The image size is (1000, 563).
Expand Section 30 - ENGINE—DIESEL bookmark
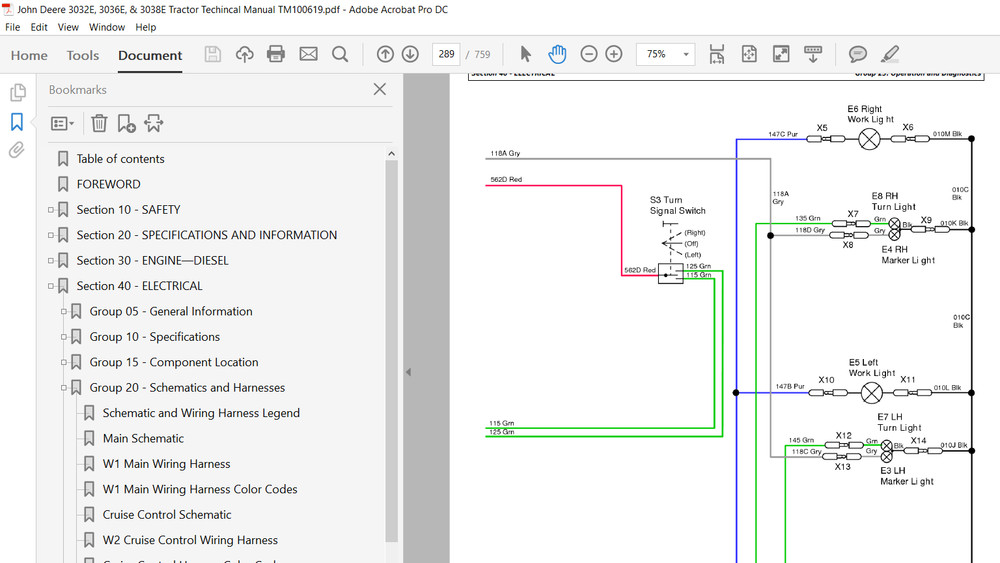pyautogui.click(x=51, y=261)
